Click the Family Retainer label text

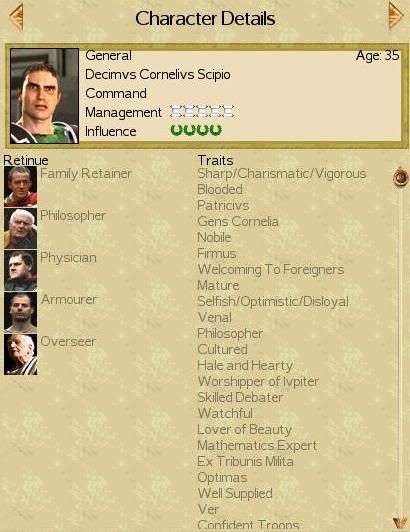pyautogui.click(x=86, y=174)
